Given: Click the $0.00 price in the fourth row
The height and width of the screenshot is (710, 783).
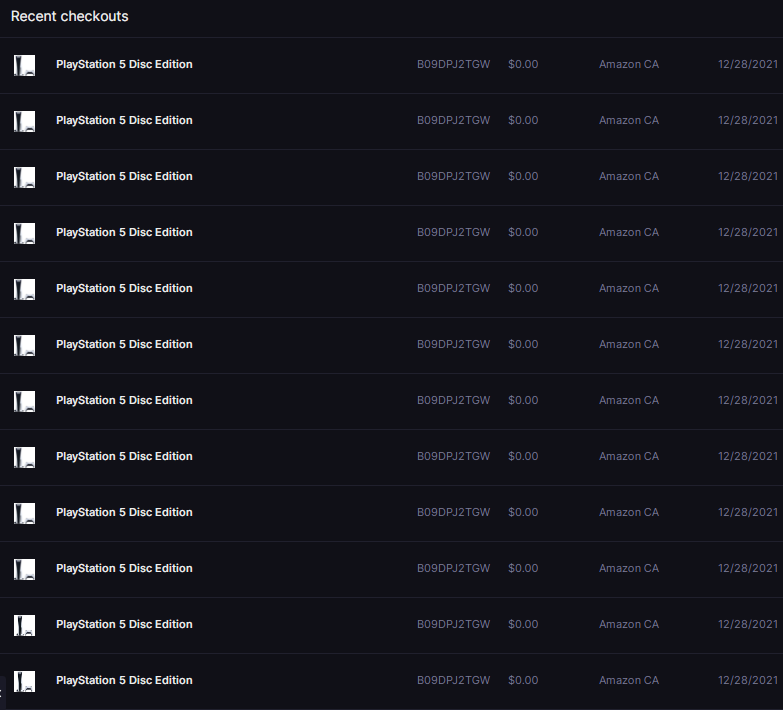Looking at the screenshot, I should point(523,232).
